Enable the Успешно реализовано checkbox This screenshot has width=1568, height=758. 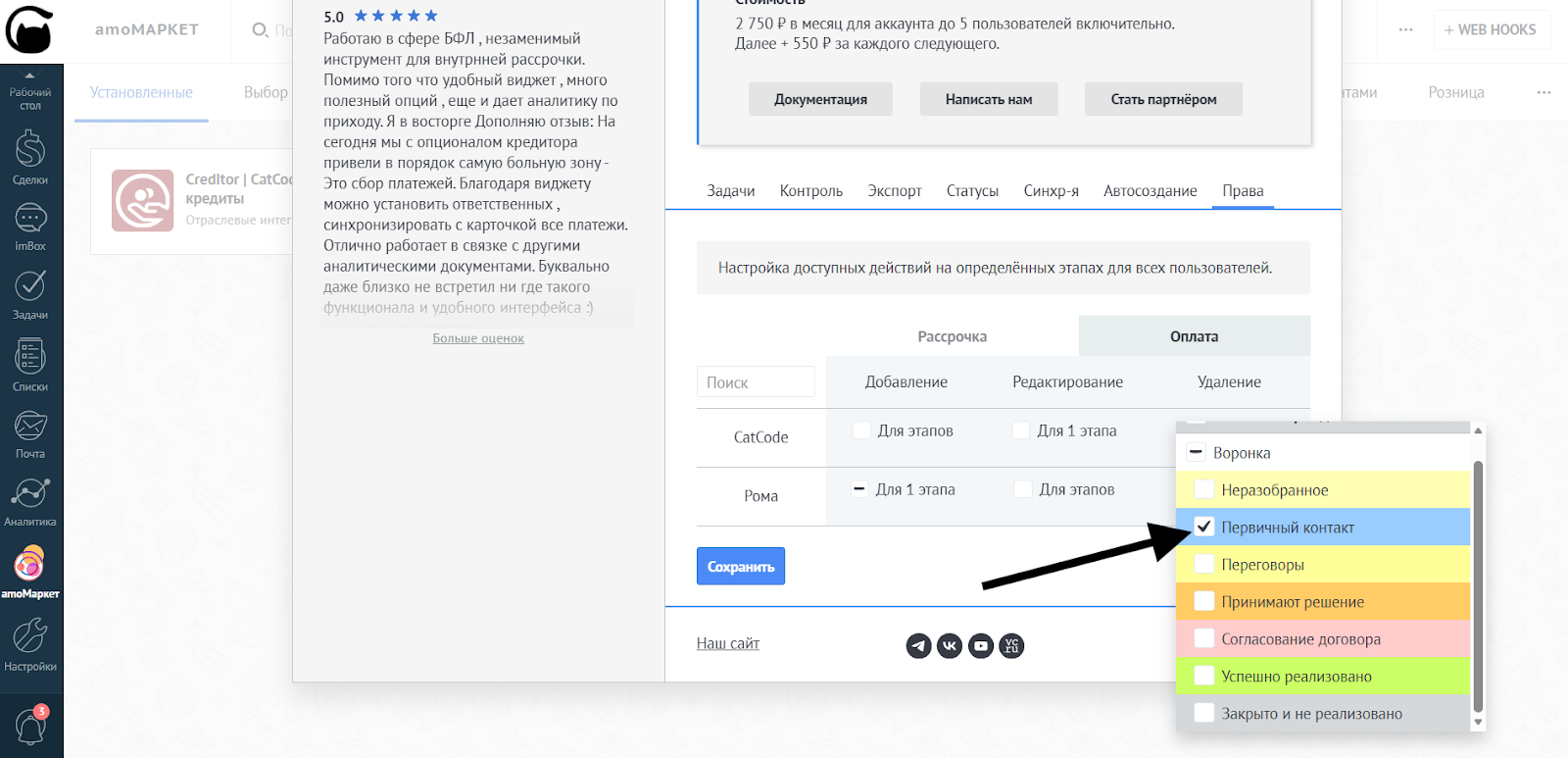coord(1204,677)
